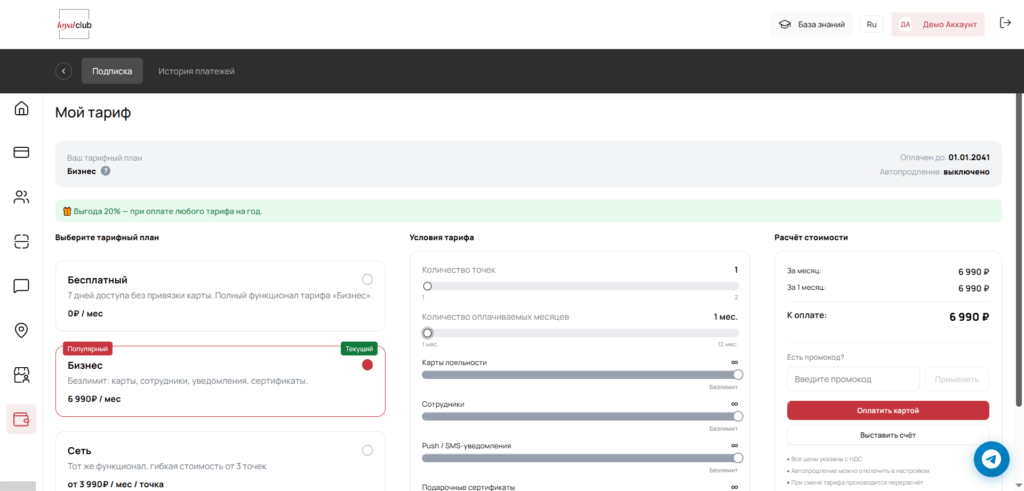Switch to the История платежей tab
The image size is (1024, 491).
coord(196,71)
